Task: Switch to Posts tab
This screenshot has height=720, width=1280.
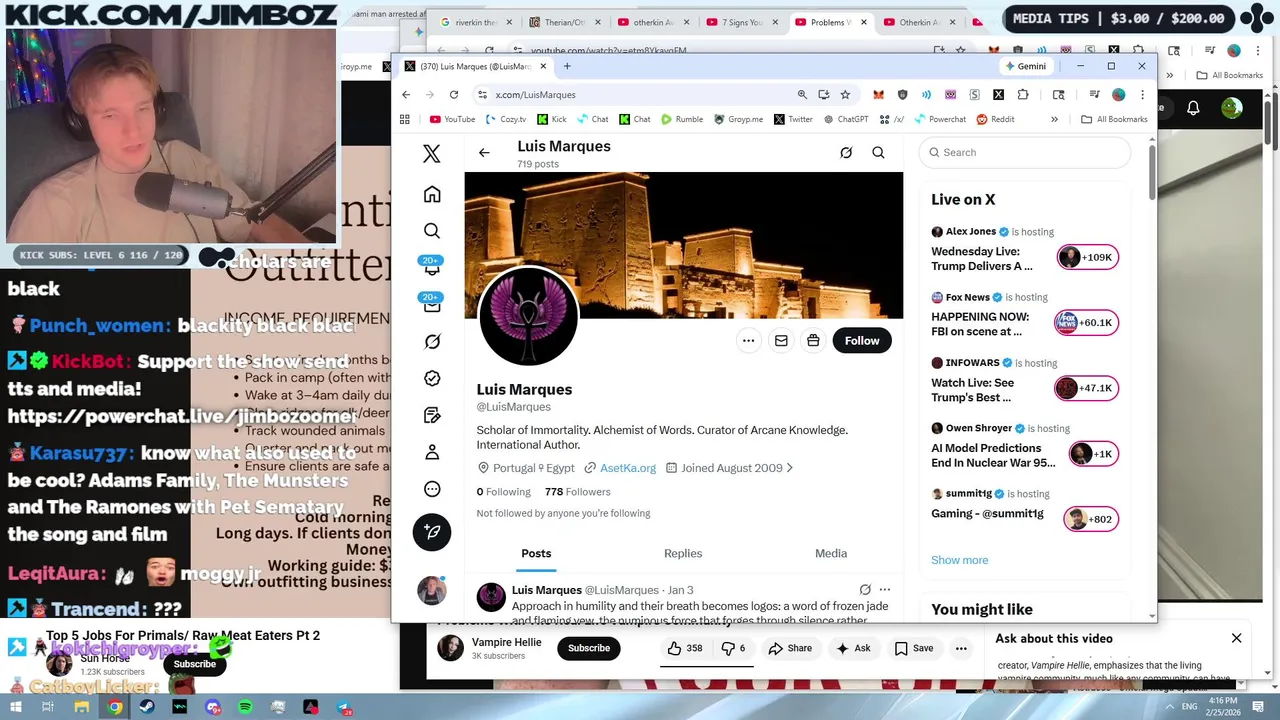Action: [536, 553]
